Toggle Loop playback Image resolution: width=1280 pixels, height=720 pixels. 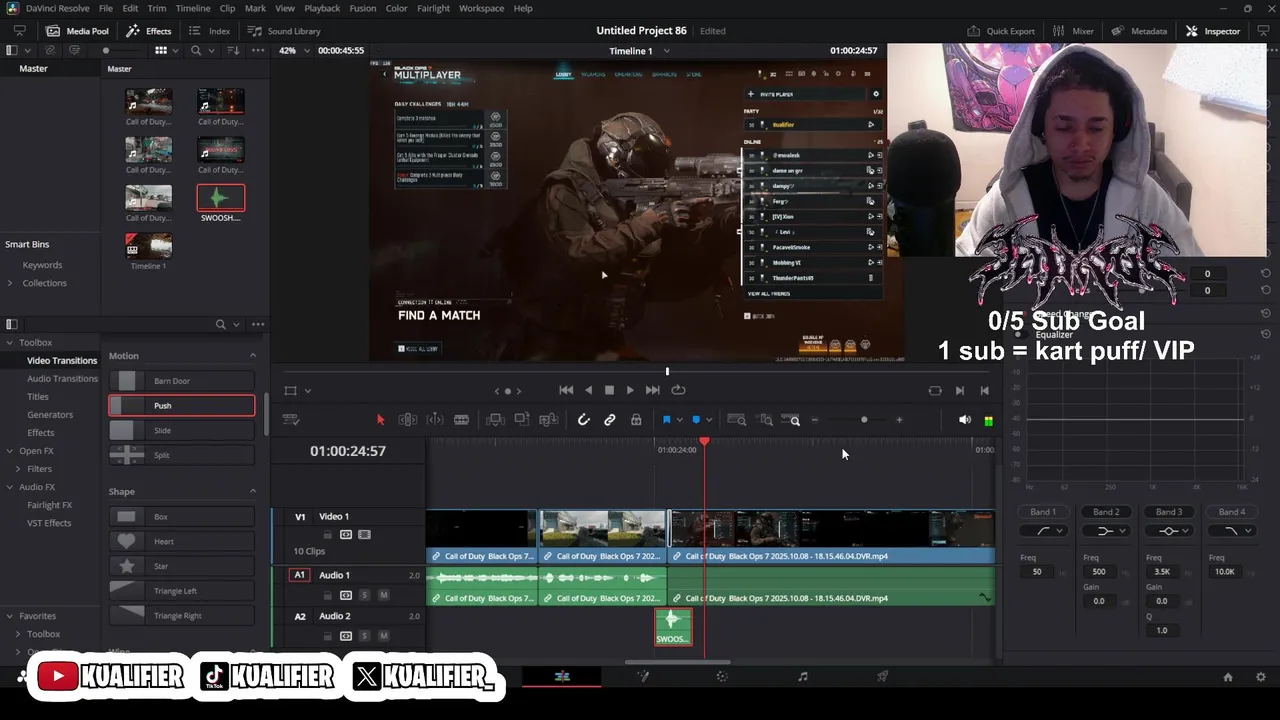pos(678,390)
